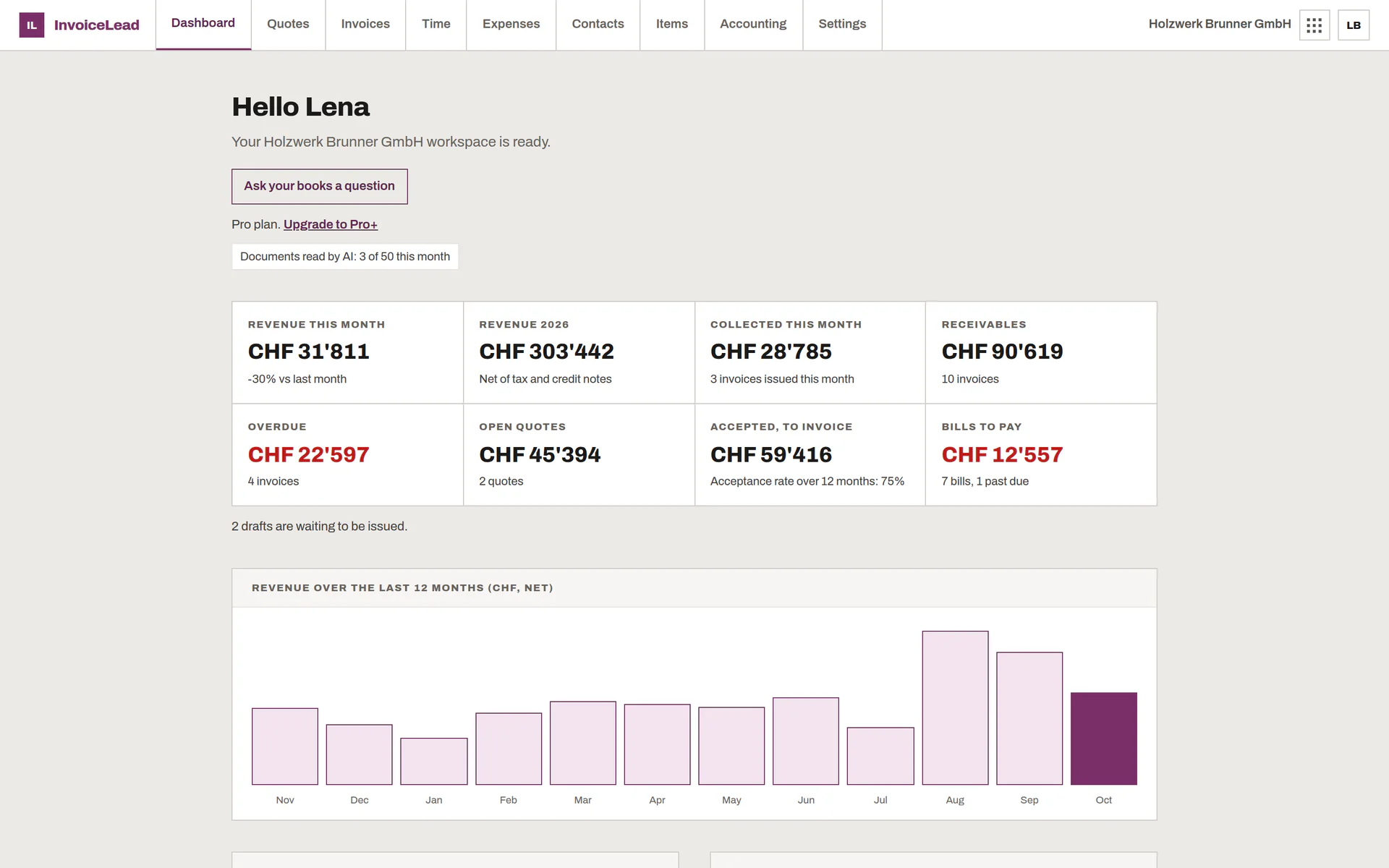
Task: Go to the Settings tab
Action: pos(842,25)
